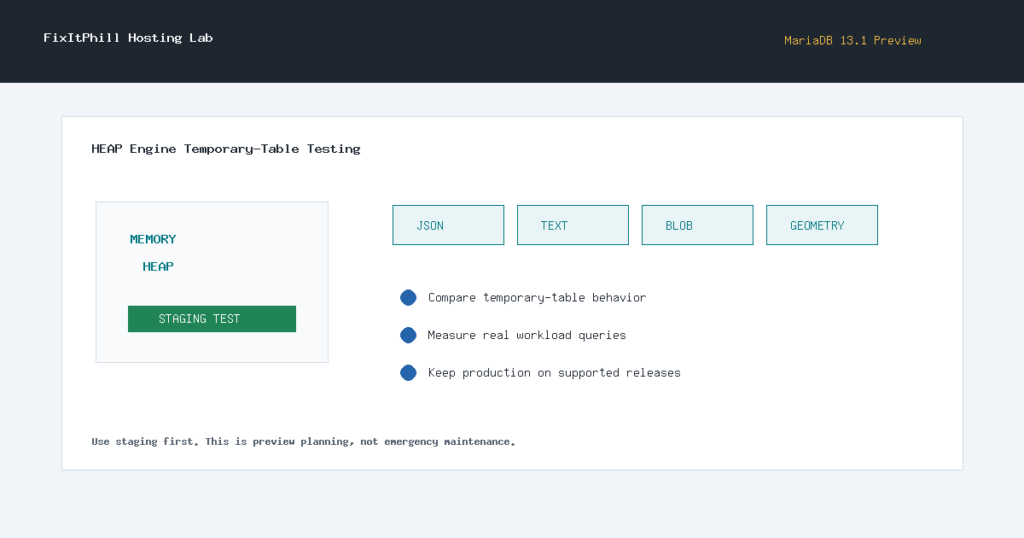Click the text Measure real workload queries

tap(526, 335)
